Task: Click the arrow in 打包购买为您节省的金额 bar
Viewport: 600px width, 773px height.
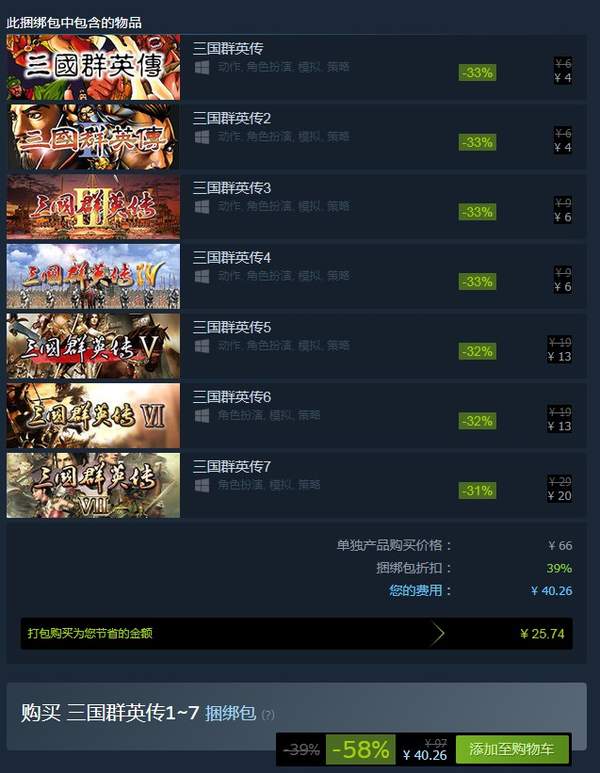Action: click(x=437, y=633)
